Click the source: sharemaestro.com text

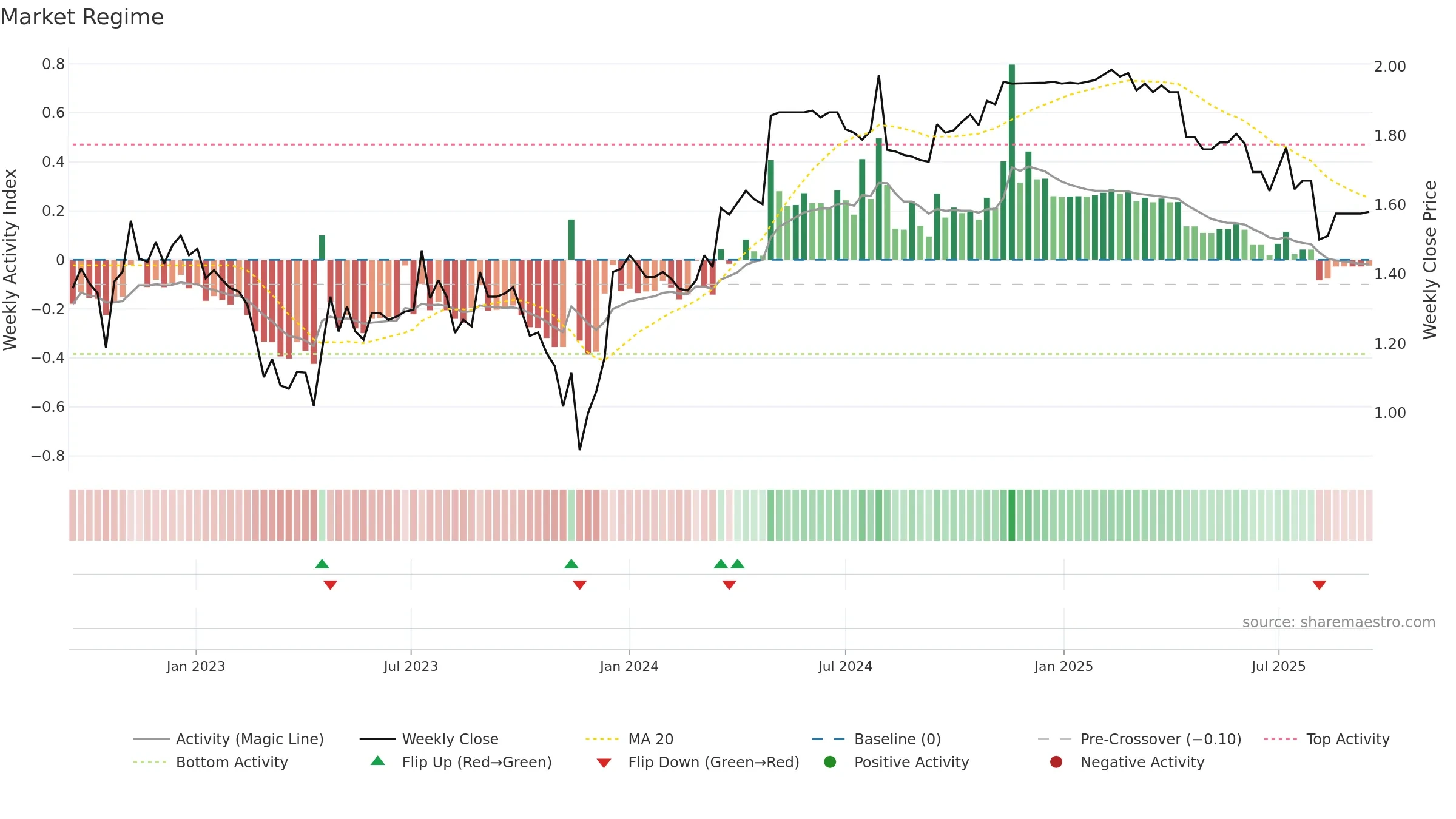click(1339, 622)
